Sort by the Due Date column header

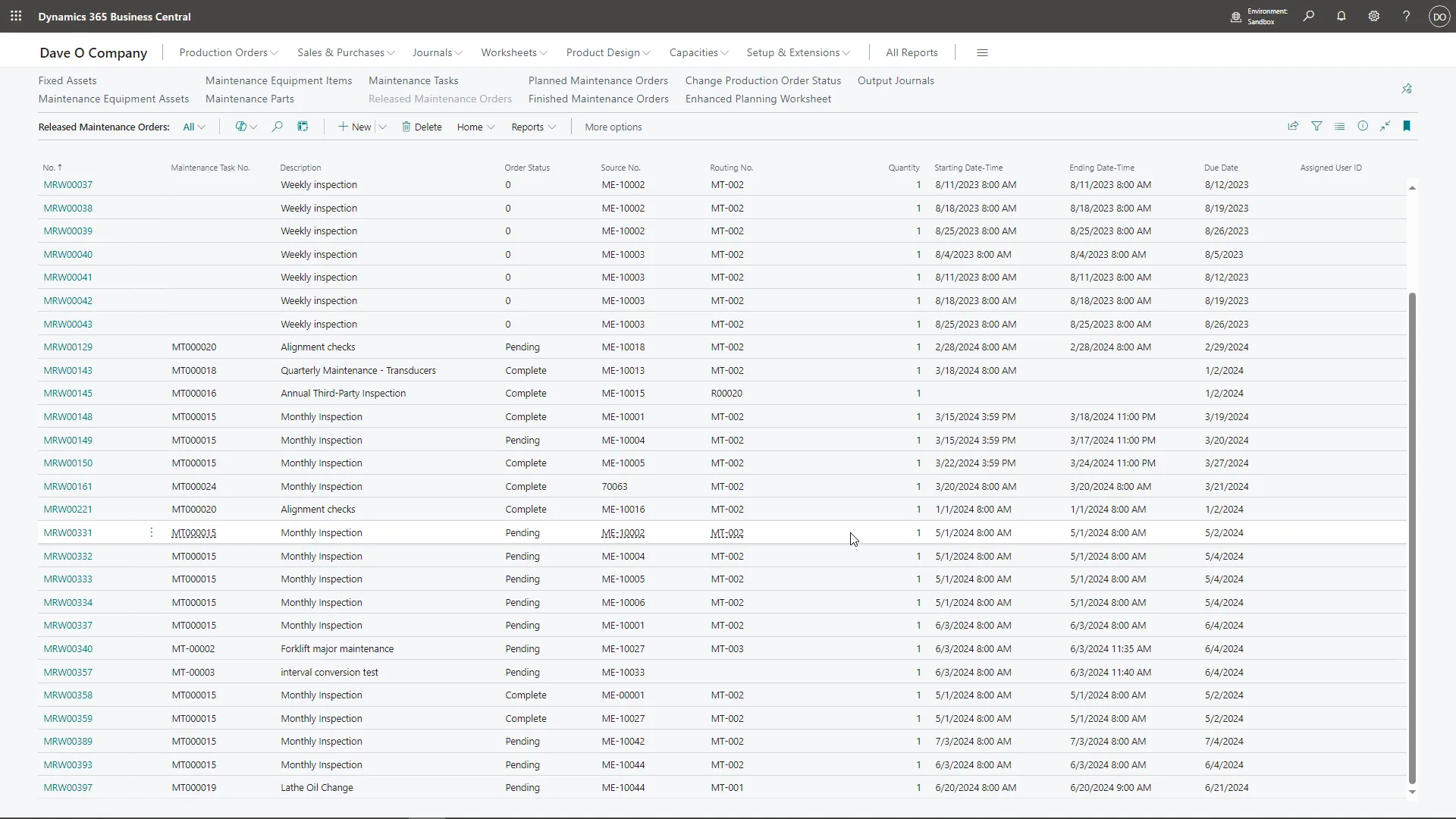pyautogui.click(x=1221, y=168)
